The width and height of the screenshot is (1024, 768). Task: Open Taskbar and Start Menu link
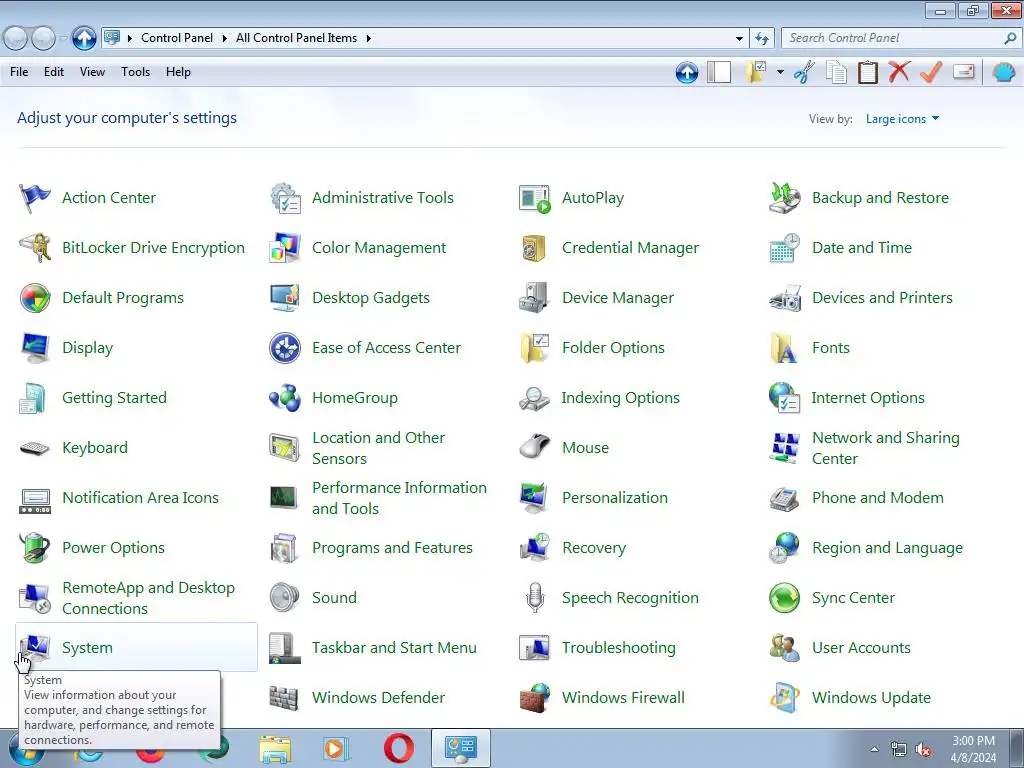click(394, 648)
